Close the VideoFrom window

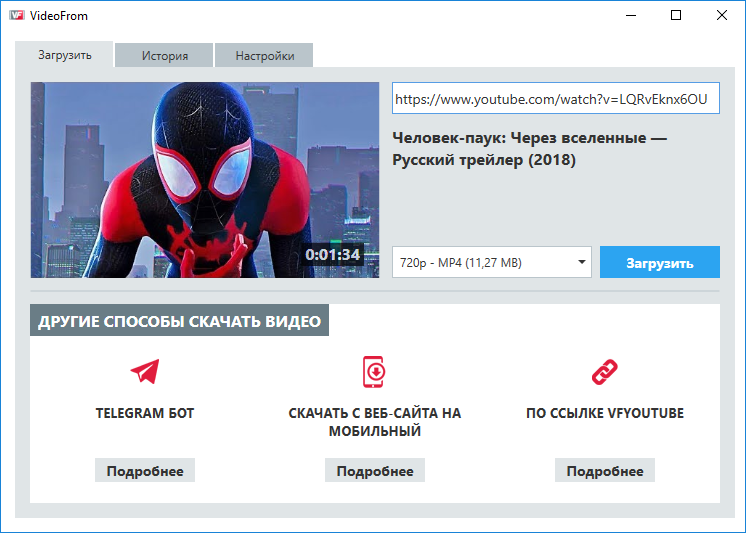point(722,15)
